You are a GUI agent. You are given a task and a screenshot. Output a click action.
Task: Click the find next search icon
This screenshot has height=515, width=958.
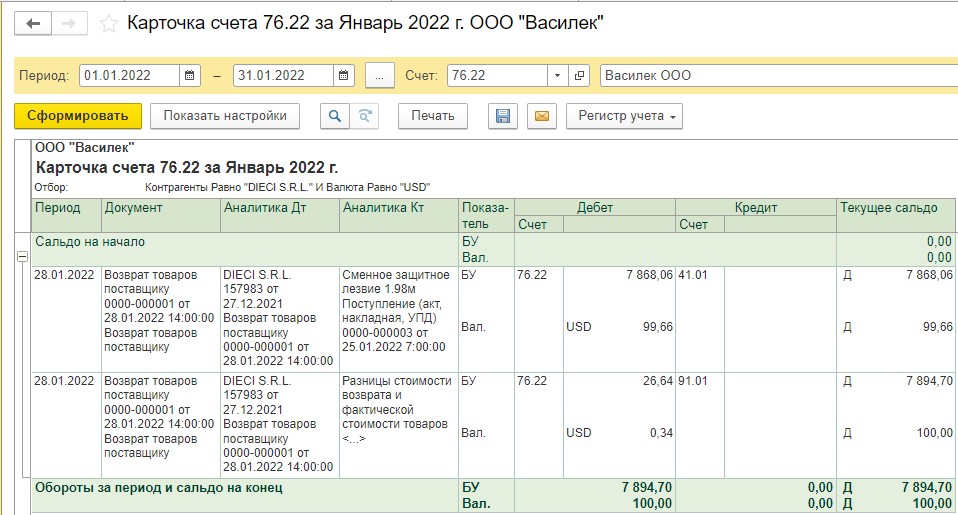[x=365, y=116]
